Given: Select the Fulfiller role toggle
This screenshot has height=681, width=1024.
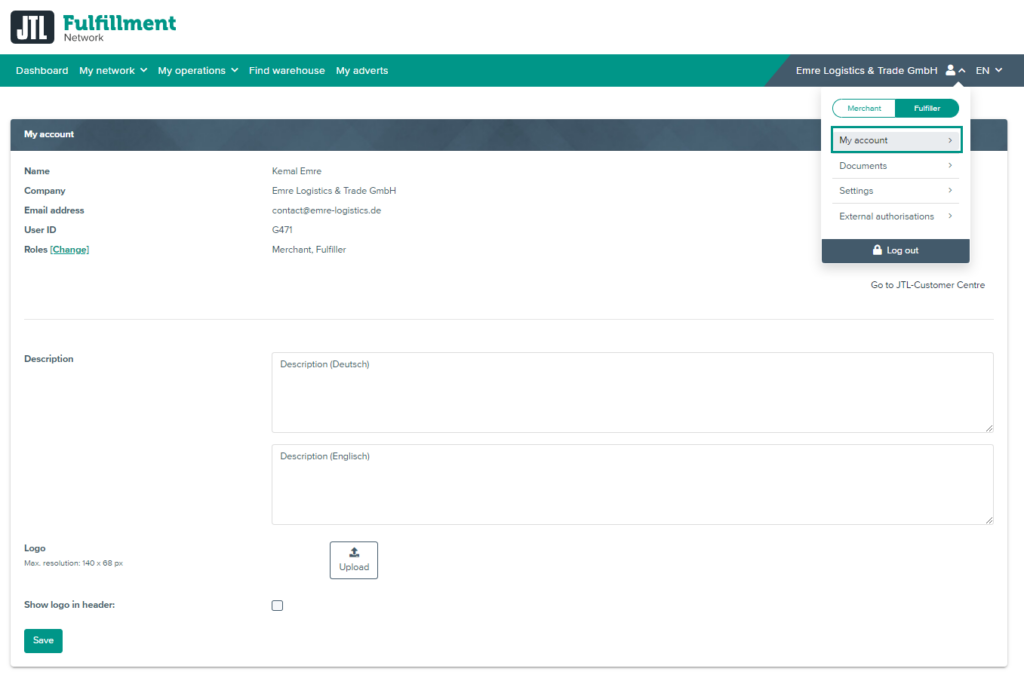Looking at the screenshot, I should click(926, 108).
